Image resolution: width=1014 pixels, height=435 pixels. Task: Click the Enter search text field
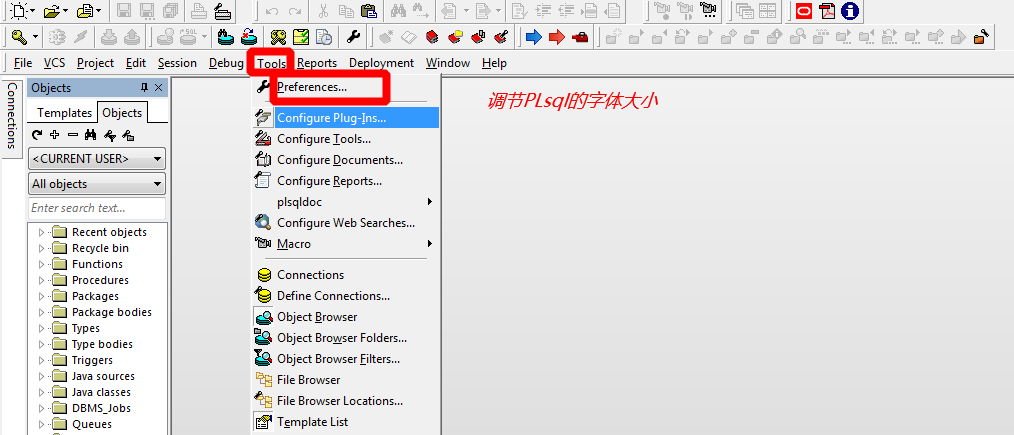coord(97,208)
